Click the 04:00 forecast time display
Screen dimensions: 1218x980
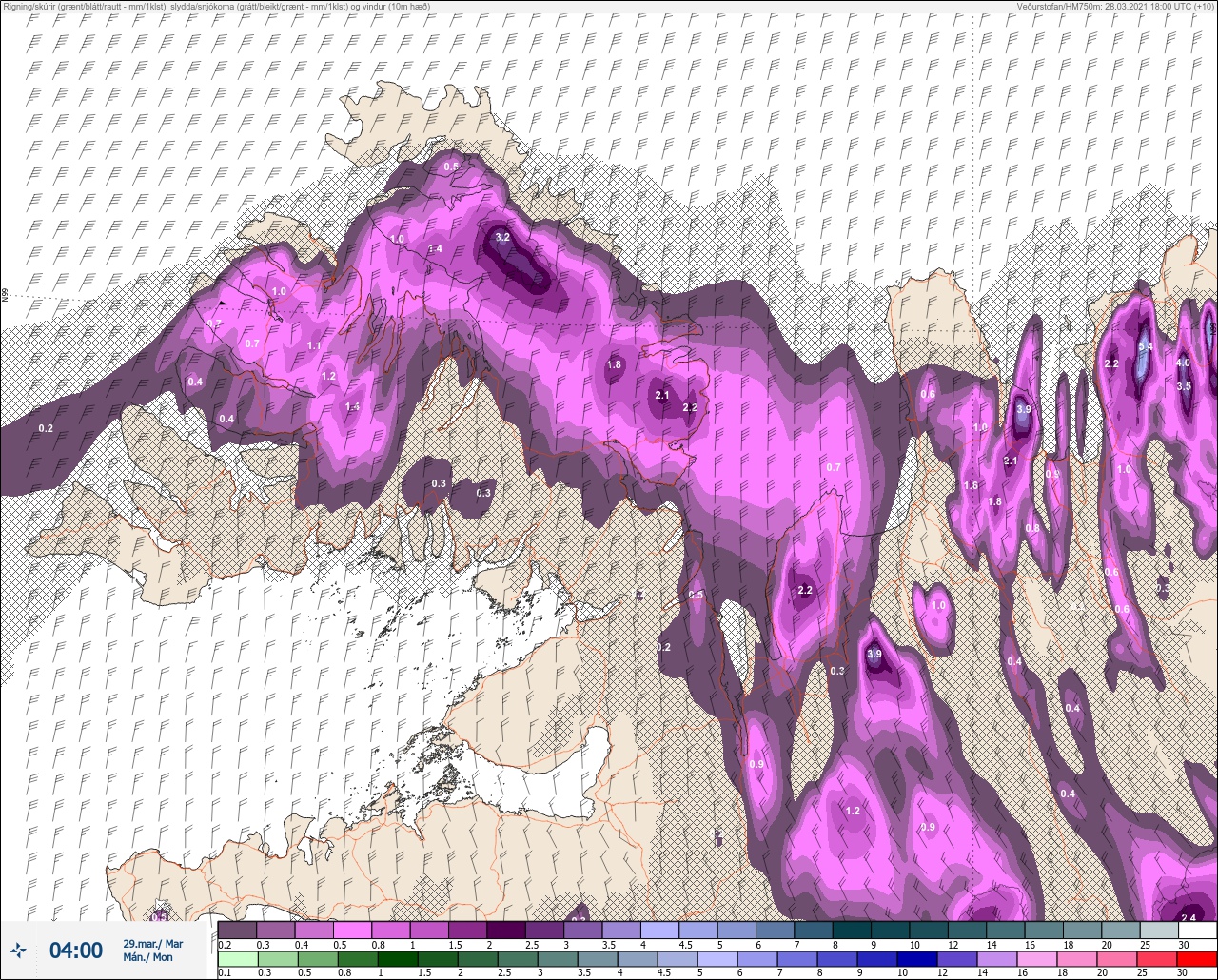coord(76,951)
